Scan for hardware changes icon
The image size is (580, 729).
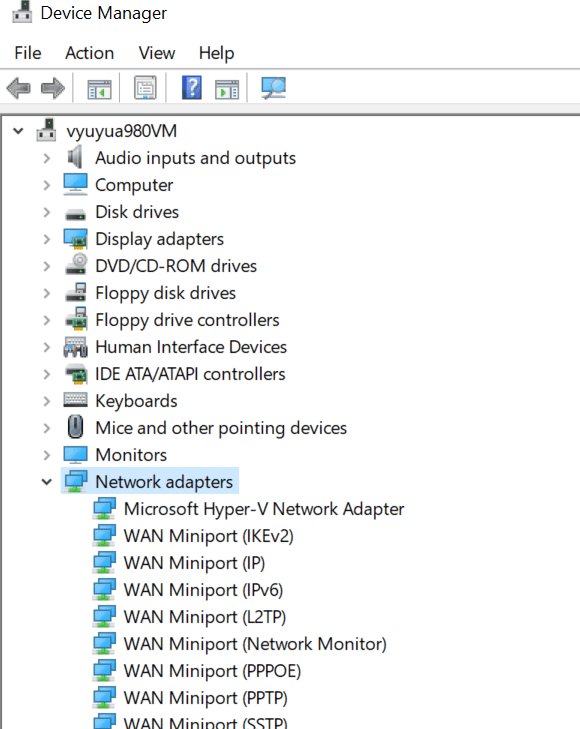pyautogui.click(x=273, y=88)
